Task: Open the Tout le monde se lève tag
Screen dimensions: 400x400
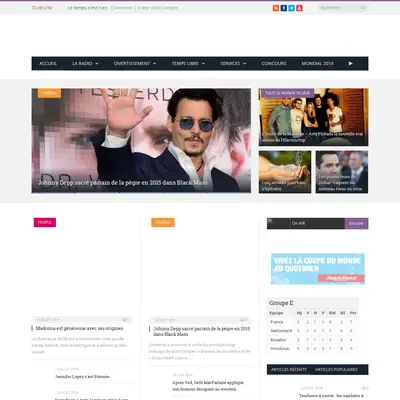Action: [x=287, y=93]
